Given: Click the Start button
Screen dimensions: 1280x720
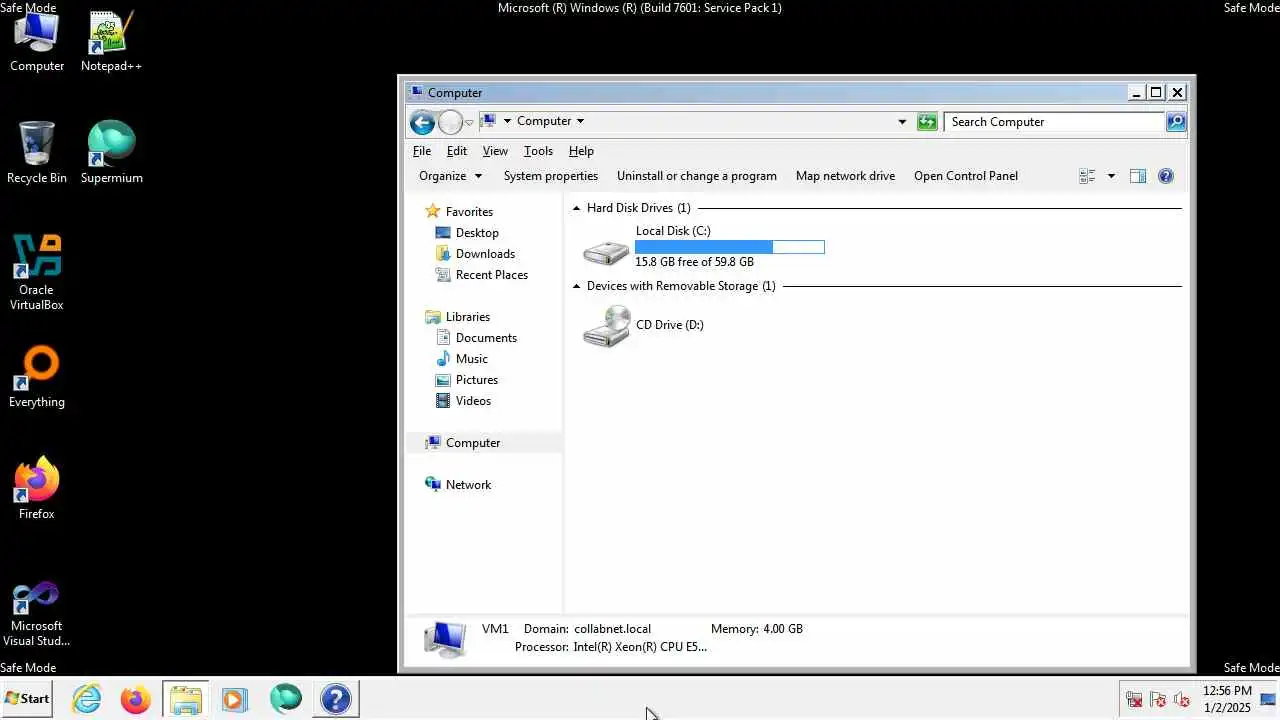Looking at the screenshot, I should click(27, 699).
